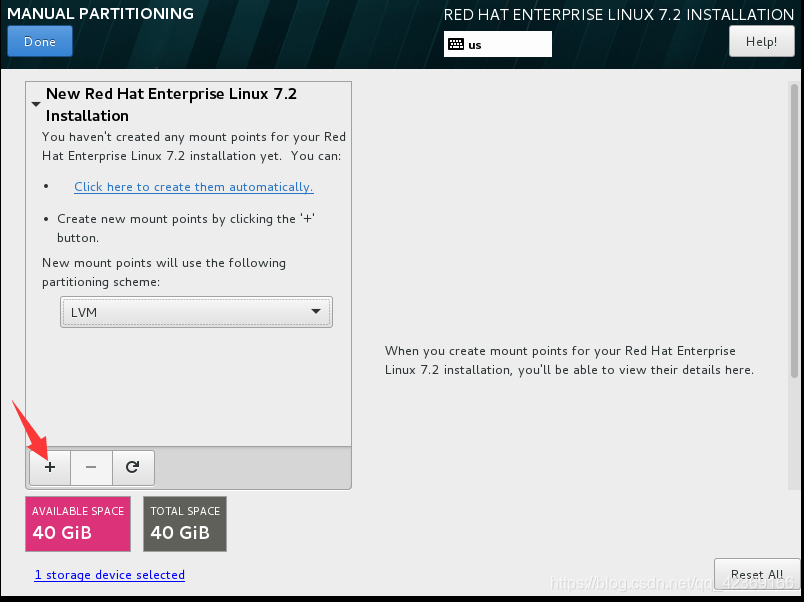Click the keyboard layout icon
This screenshot has height=602, width=804.
click(456, 44)
